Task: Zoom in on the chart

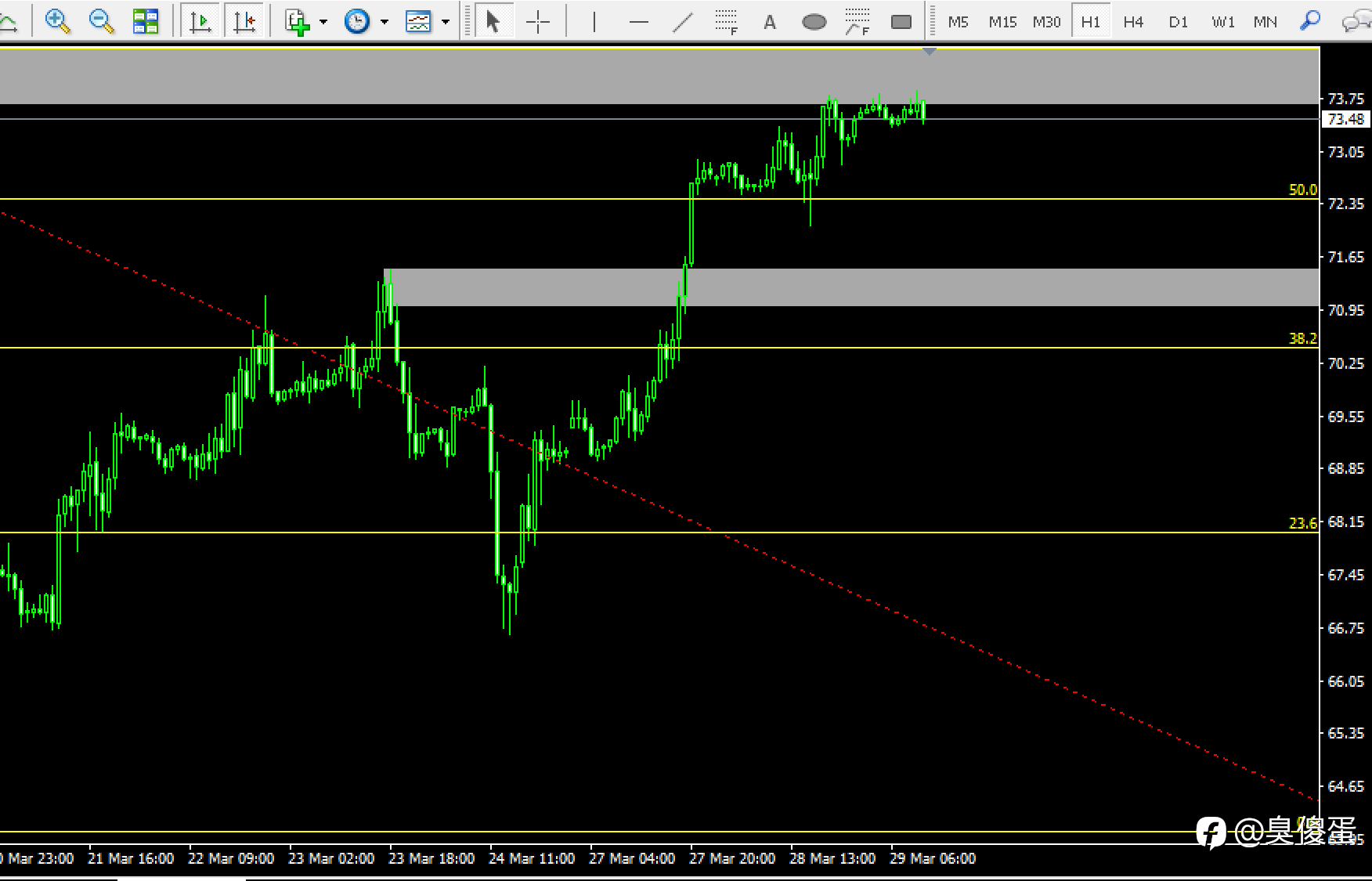Action: [x=57, y=21]
